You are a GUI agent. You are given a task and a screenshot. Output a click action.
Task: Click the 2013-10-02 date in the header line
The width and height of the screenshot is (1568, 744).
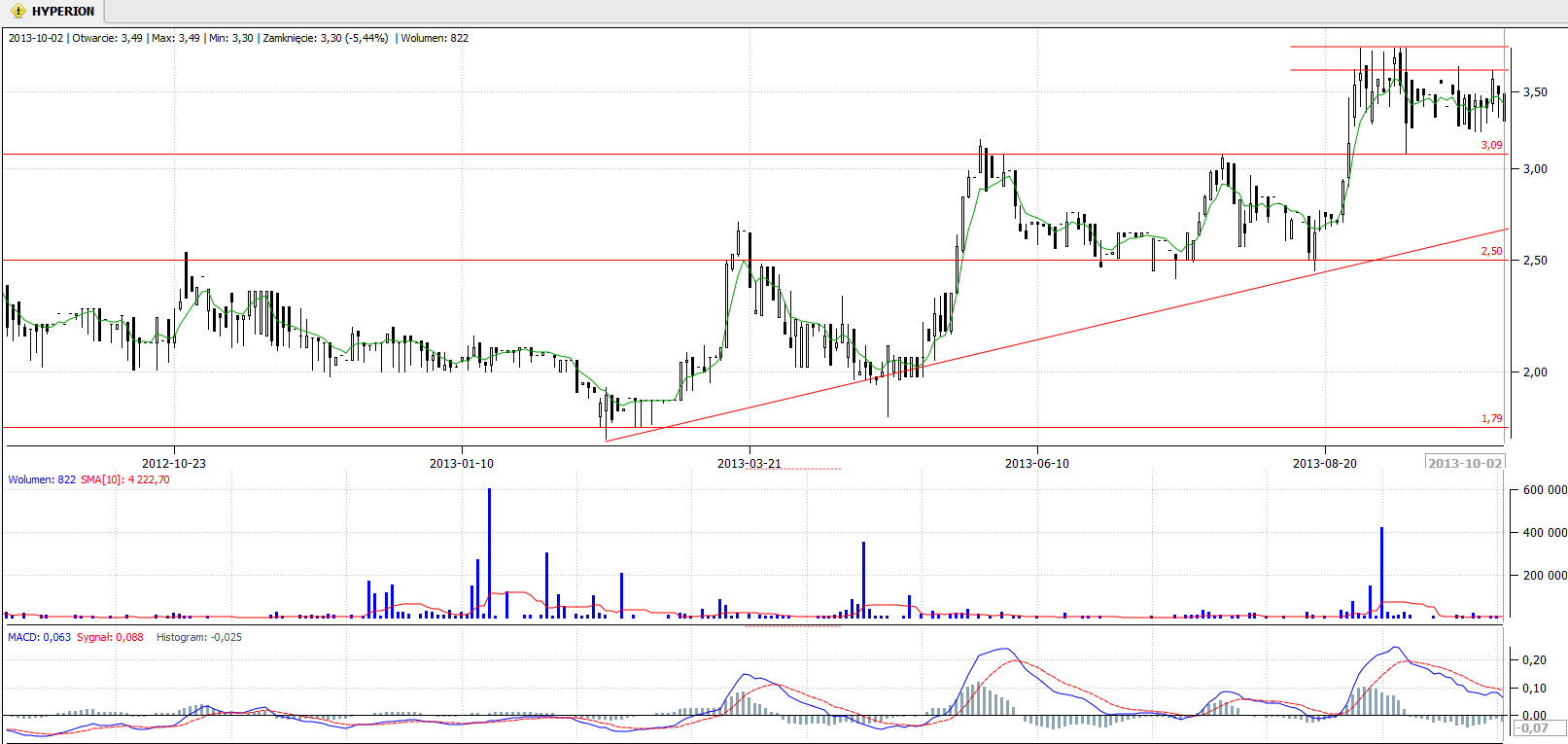coord(35,38)
